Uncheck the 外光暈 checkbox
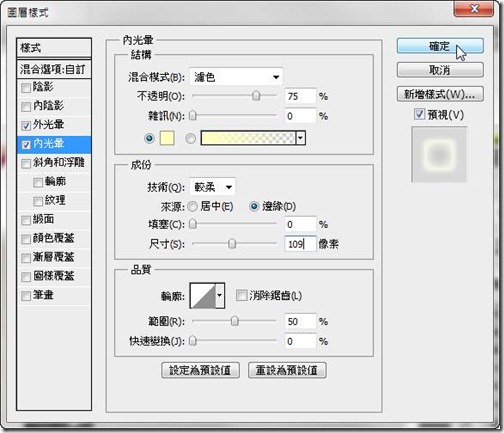This screenshot has width=504, height=433. pos(26,126)
